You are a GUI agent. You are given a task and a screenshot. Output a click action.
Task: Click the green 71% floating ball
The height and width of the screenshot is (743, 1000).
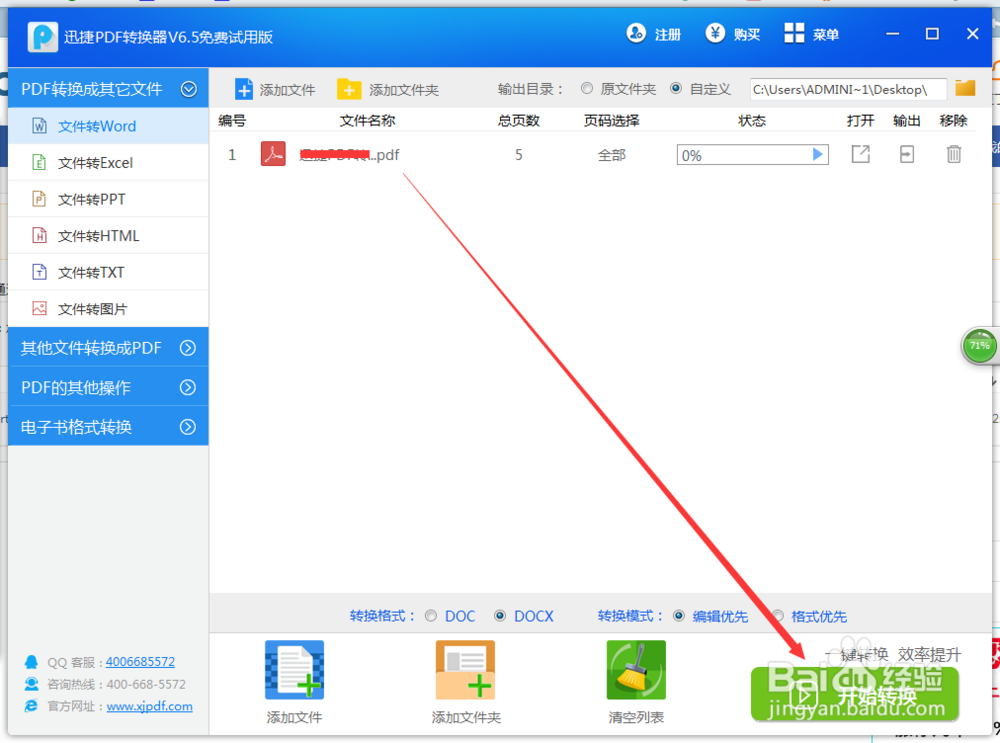click(x=979, y=346)
